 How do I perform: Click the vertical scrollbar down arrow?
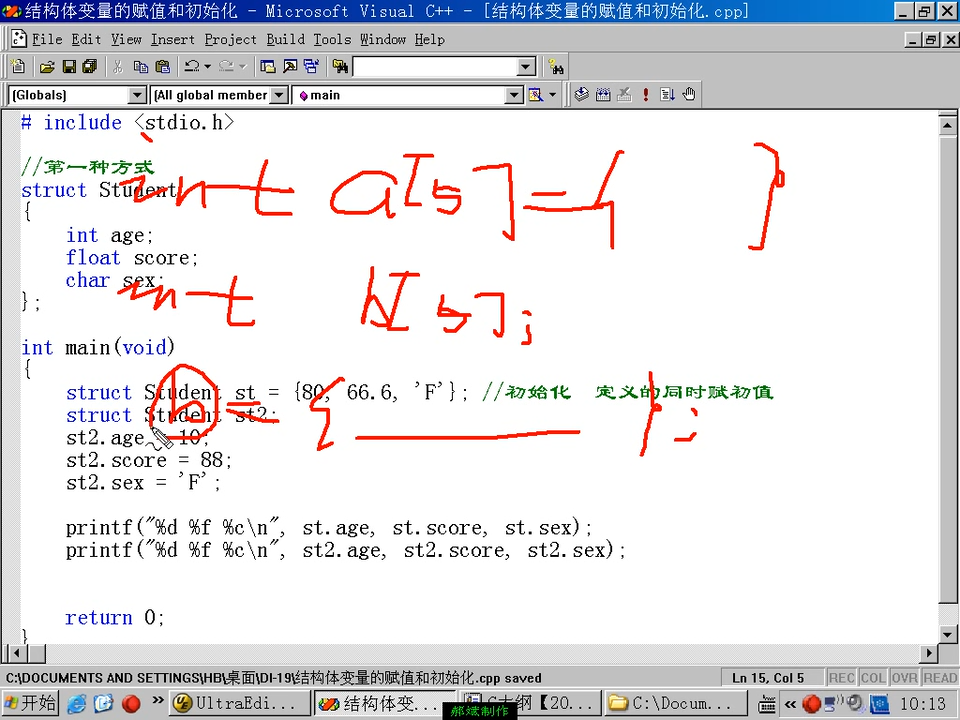tap(947, 634)
